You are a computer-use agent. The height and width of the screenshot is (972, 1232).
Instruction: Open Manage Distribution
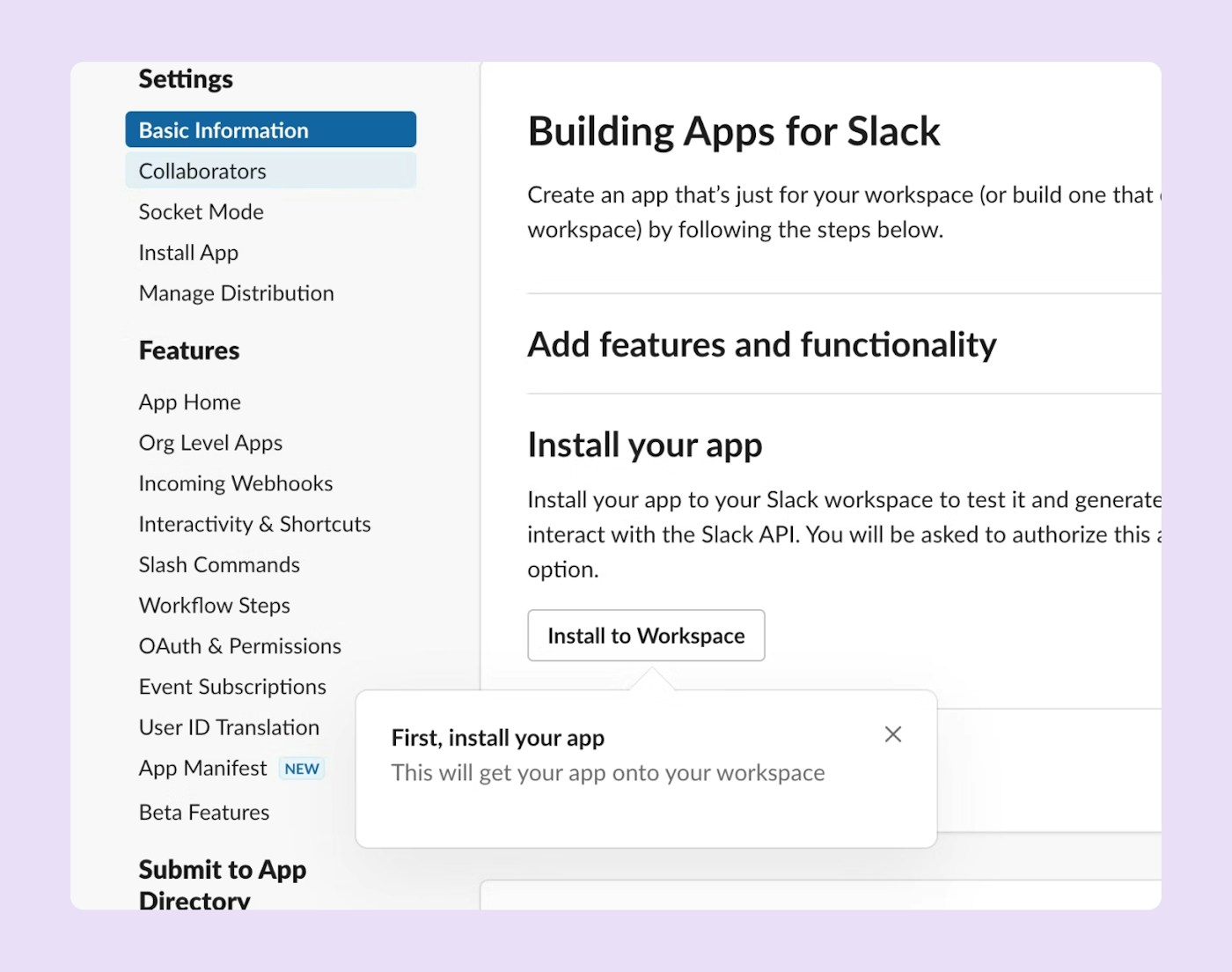(x=236, y=293)
